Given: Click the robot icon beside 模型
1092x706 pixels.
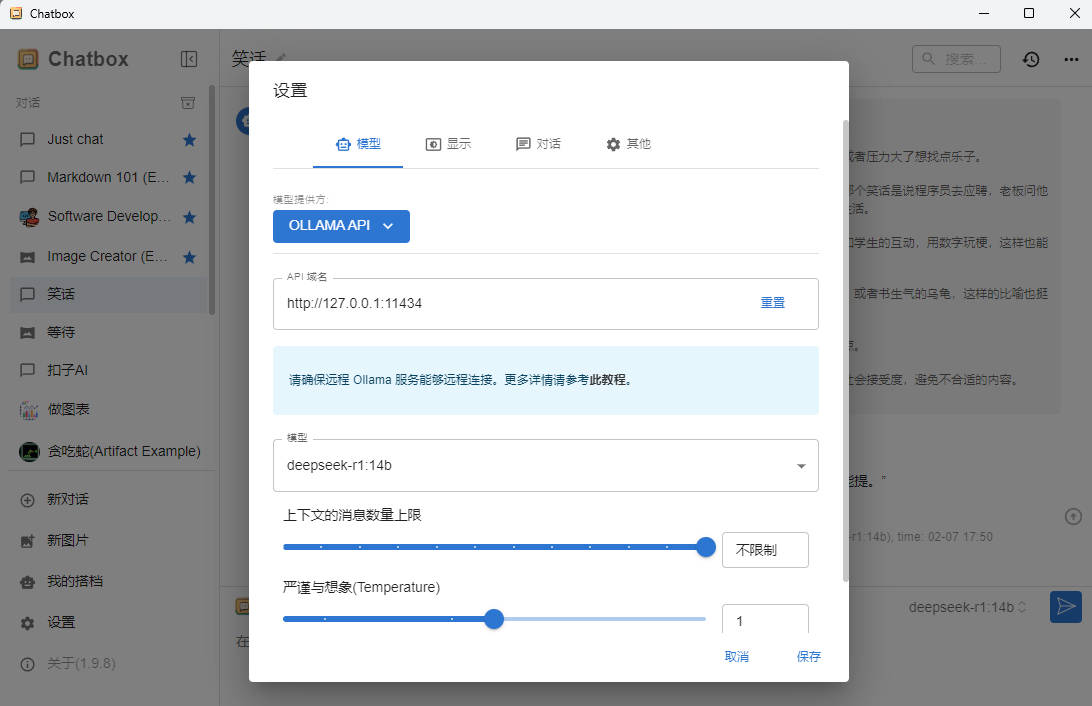Looking at the screenshot, I should [x=343, y=144].
